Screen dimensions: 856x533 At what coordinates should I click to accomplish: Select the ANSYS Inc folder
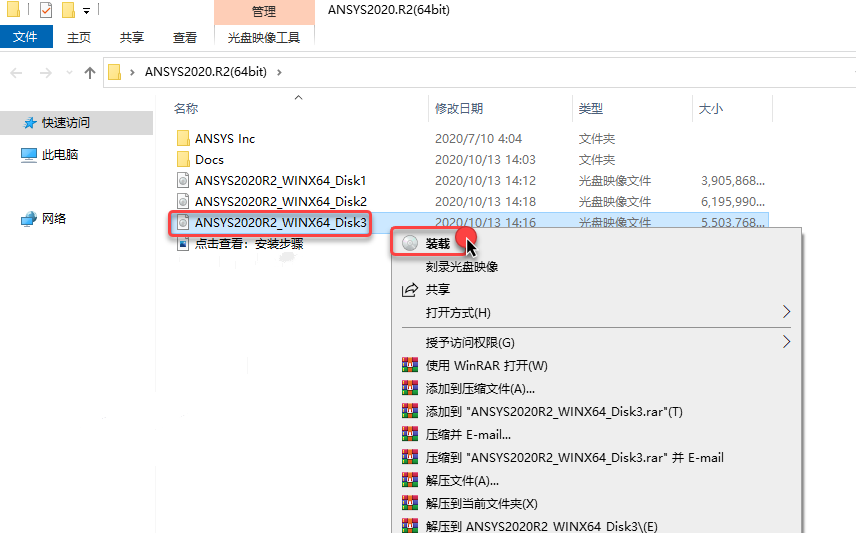tap(225, 139)
